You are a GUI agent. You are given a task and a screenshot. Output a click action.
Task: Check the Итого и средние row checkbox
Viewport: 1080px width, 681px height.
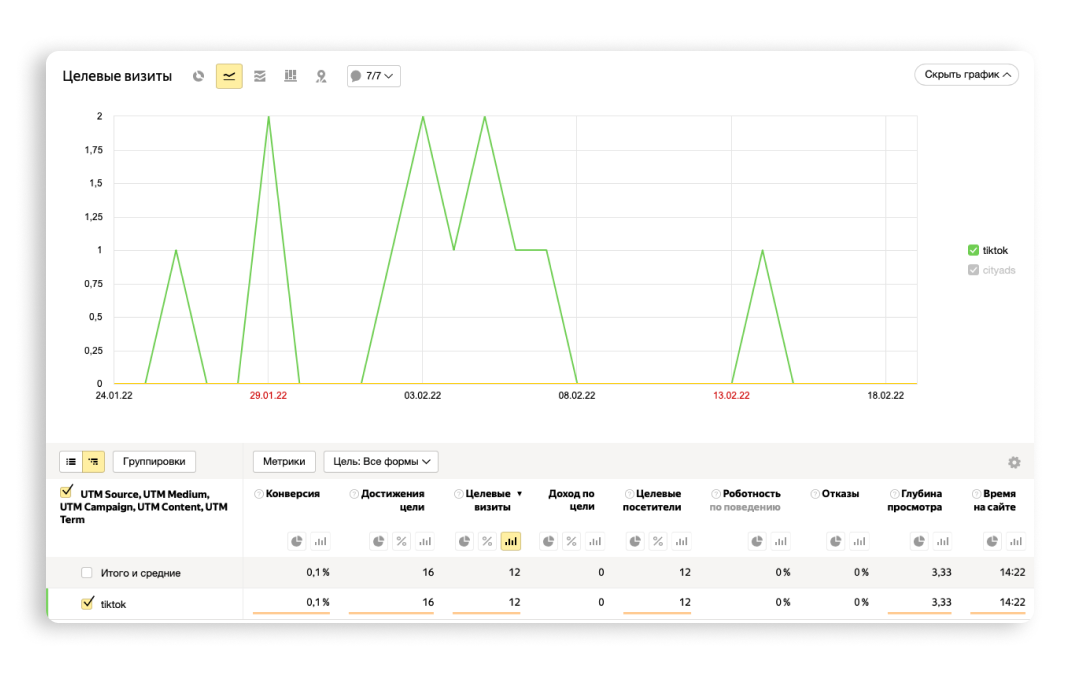pyautogui.click(x=86, y=573)
